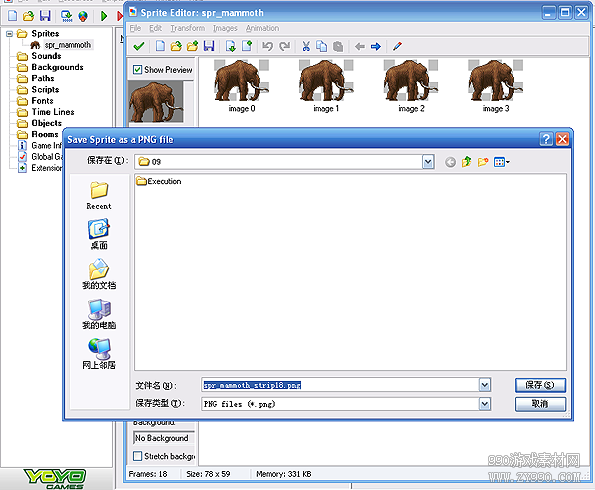The image size is (595, 490).
Task: Click the pencil edit image icon
Action: pos(397,46)
